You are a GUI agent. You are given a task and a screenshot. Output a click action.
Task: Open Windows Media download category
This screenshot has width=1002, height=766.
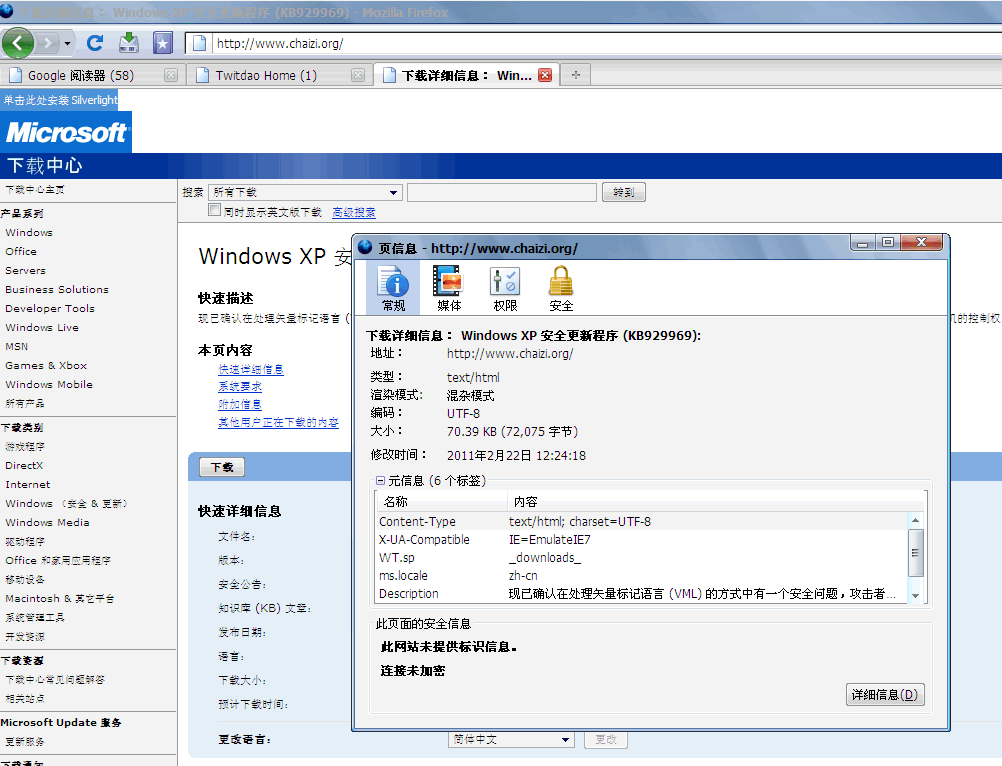pyautogui.click(x=47, y=523)
